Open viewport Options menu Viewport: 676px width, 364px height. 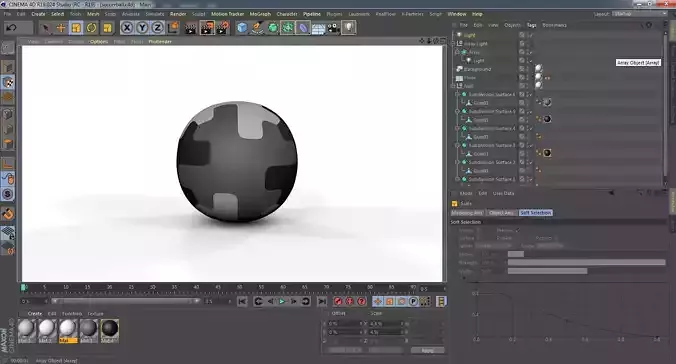click(99, 41)
